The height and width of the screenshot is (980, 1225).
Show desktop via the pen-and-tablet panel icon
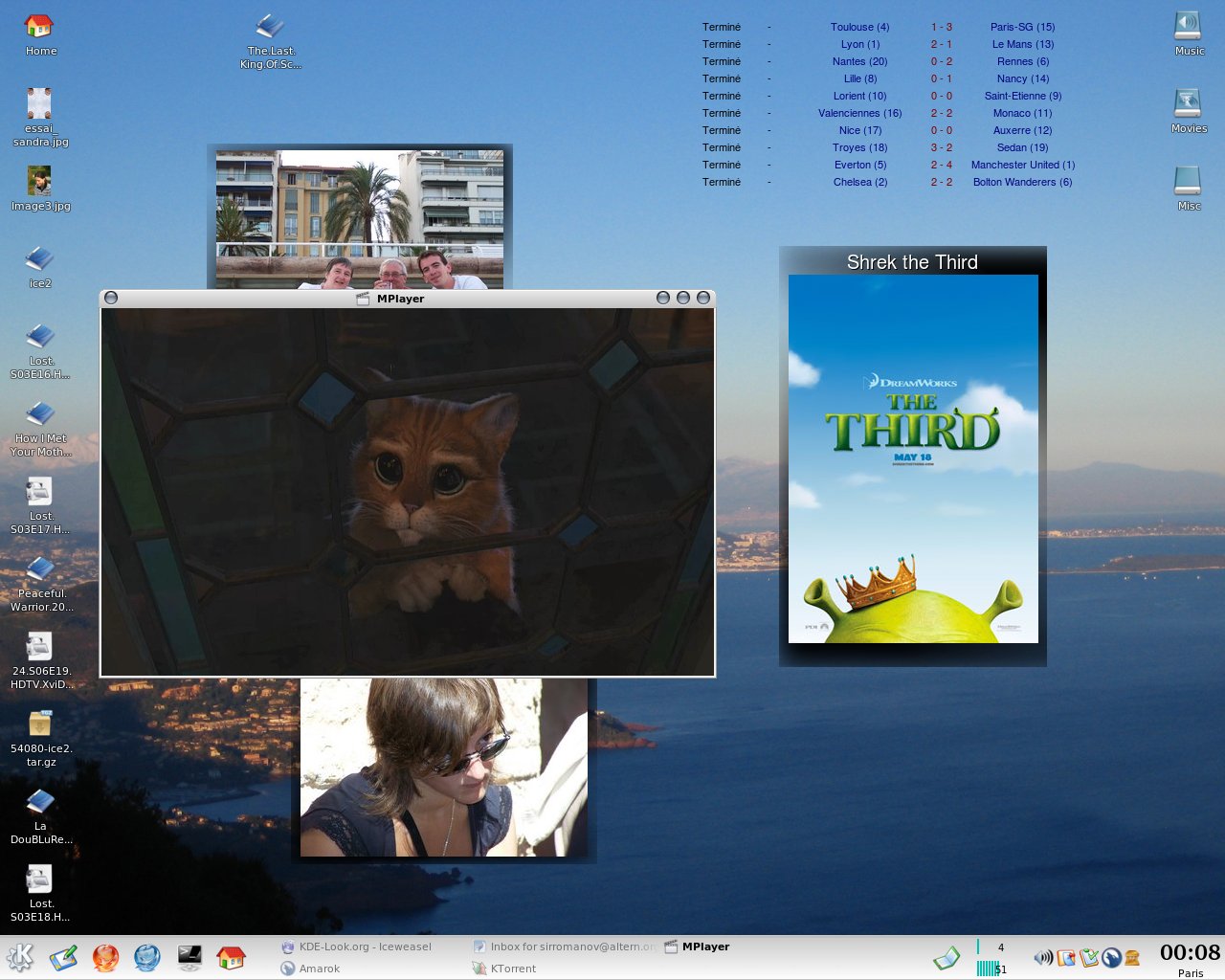tap(63, 957)
